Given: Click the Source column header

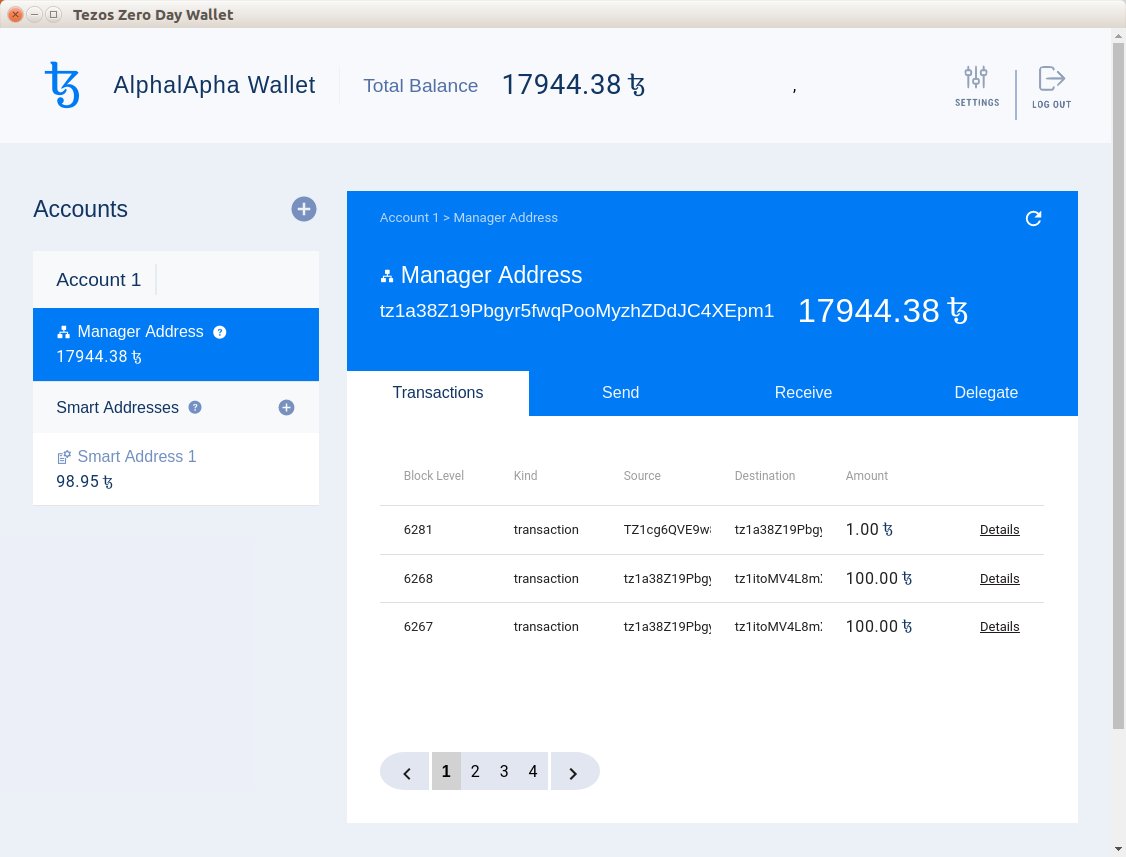Looking at the screenshot, I should click(642, 476).
